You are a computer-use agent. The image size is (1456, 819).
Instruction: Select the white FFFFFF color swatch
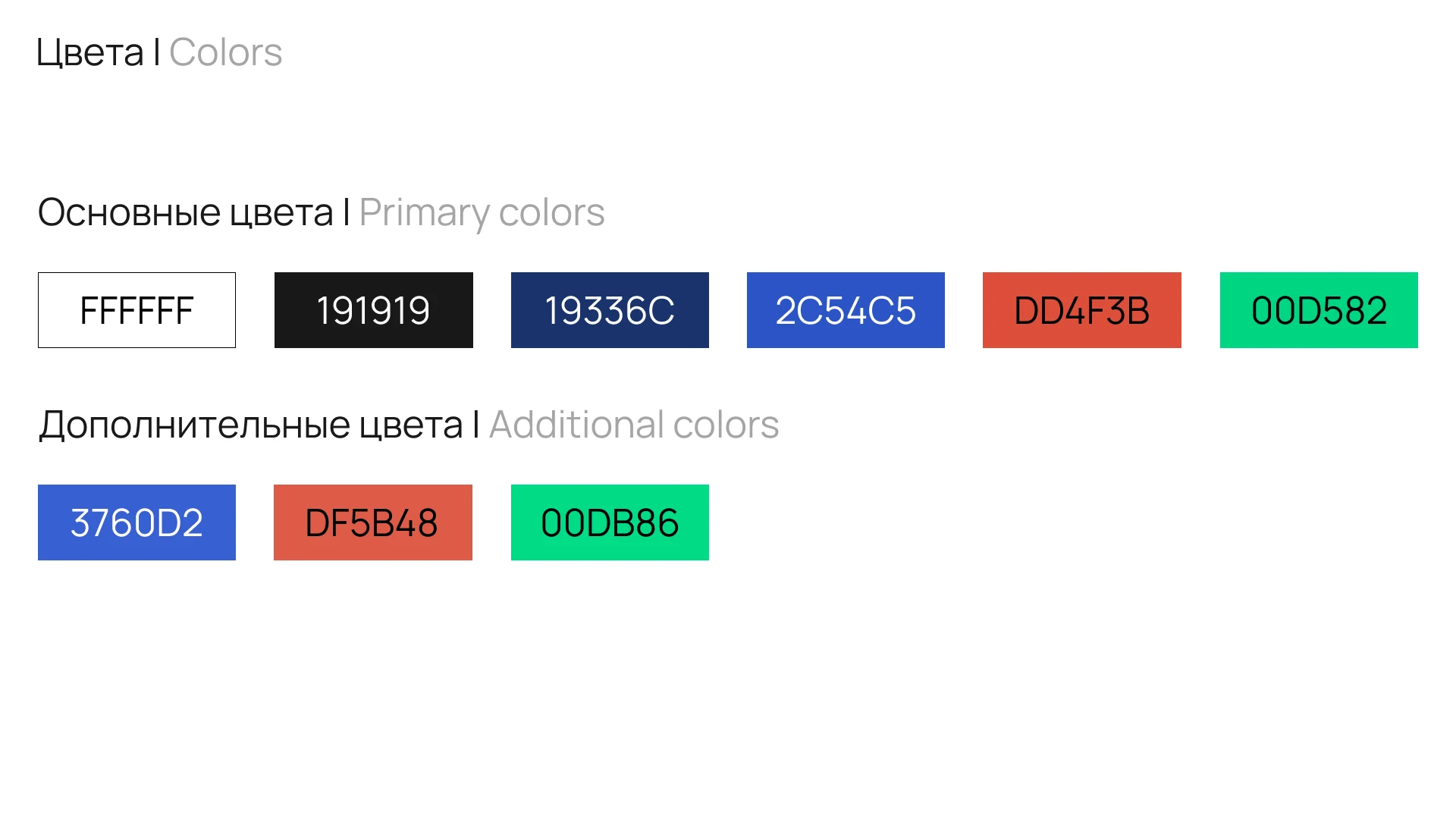(x=136, y=310)
